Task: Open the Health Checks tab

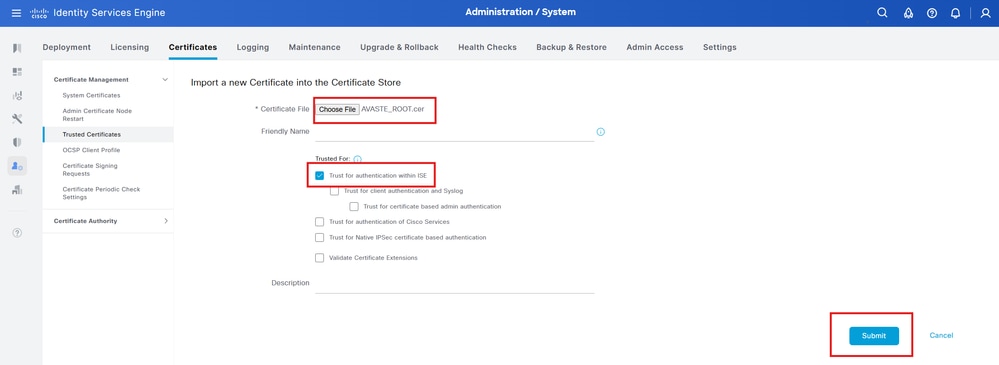Action: click(487, 47)
